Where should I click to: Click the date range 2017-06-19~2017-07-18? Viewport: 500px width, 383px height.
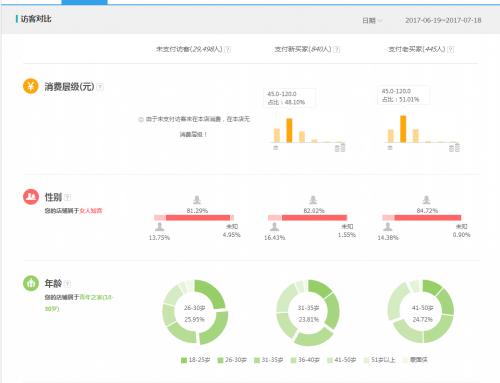pyautogui.click(x=443, y=20)
